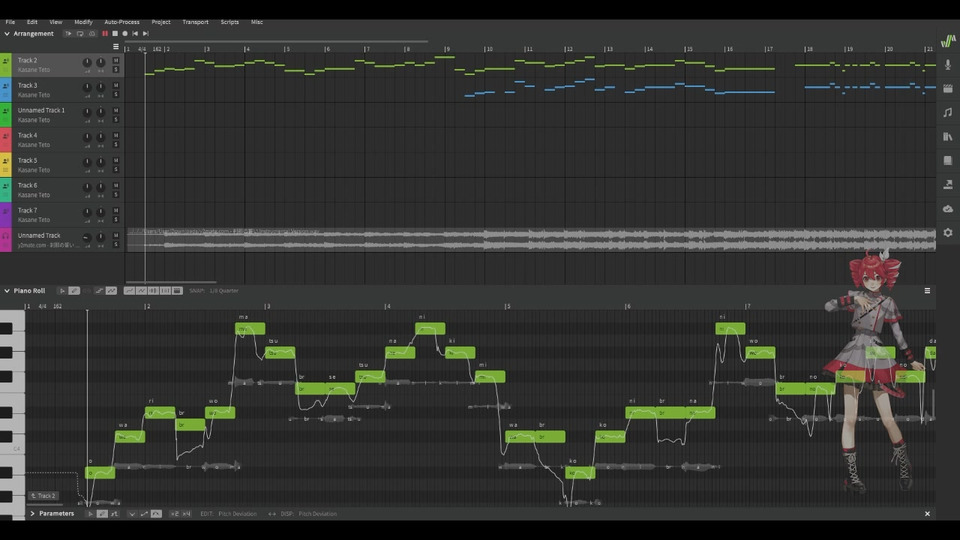Mute Track 5
Screen dimensions: 960x540
(x=116, y=160)
